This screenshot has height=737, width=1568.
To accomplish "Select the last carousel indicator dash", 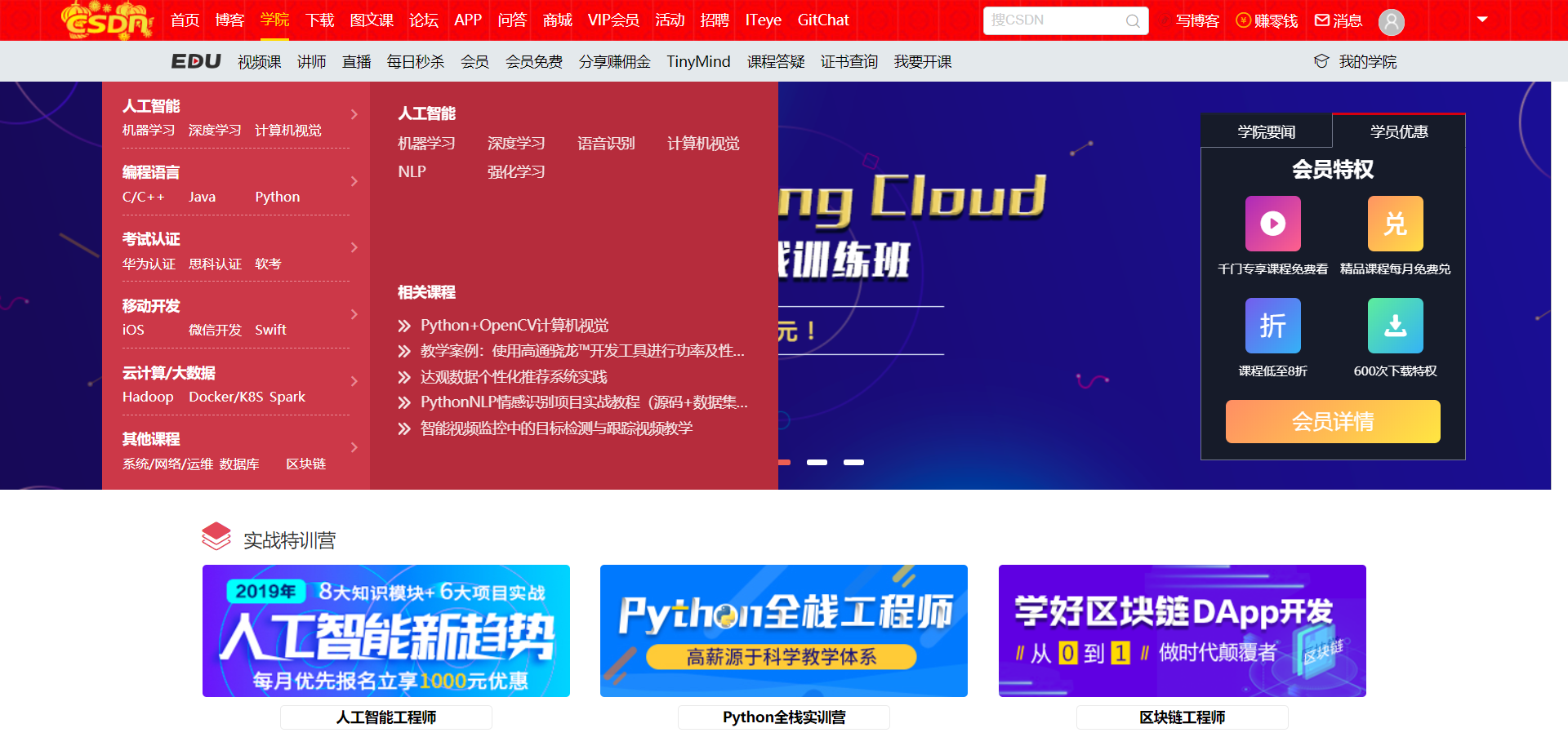I will click(853, 462).
